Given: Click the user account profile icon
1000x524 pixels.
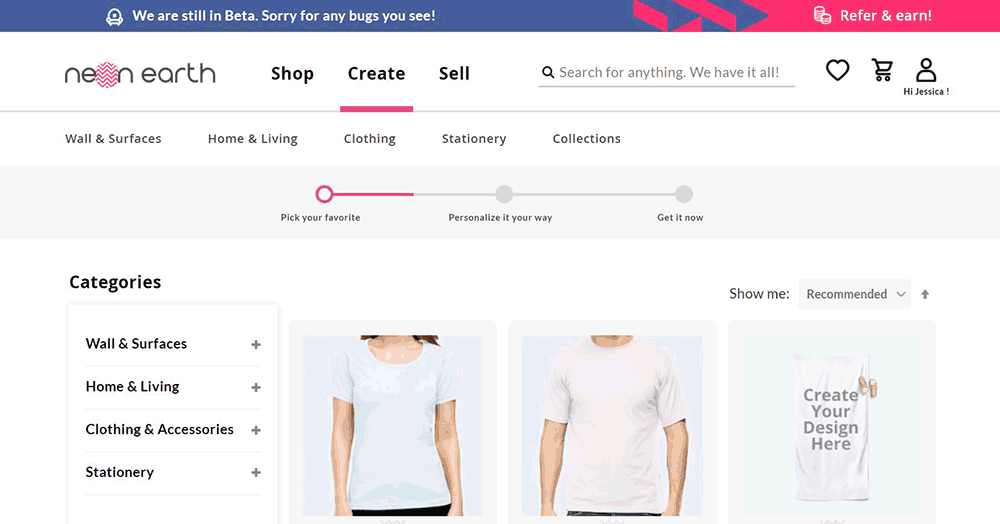Looking at the screenshot, I should pos(926,70).
